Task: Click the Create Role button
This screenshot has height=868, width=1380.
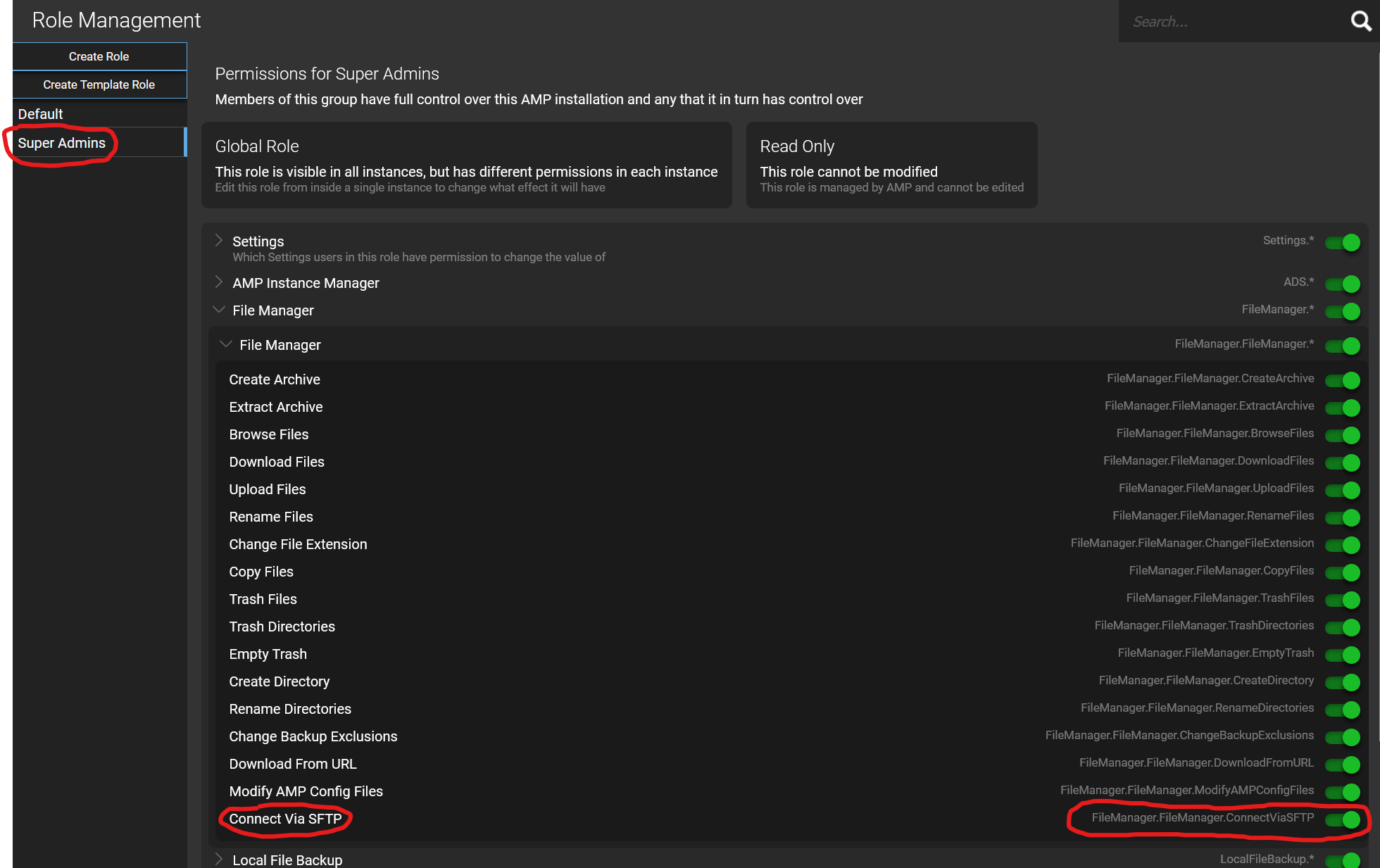Action: pos(99,56)
